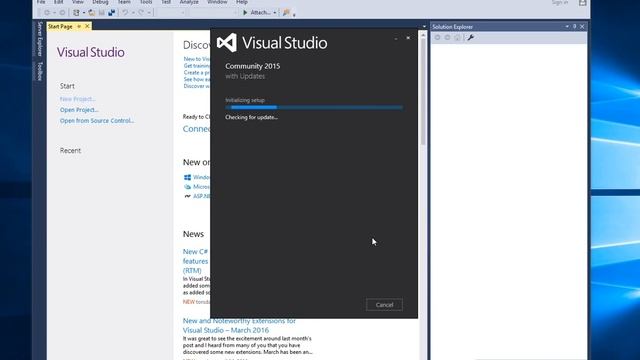Click the Checking for update status text

(251, 117)
